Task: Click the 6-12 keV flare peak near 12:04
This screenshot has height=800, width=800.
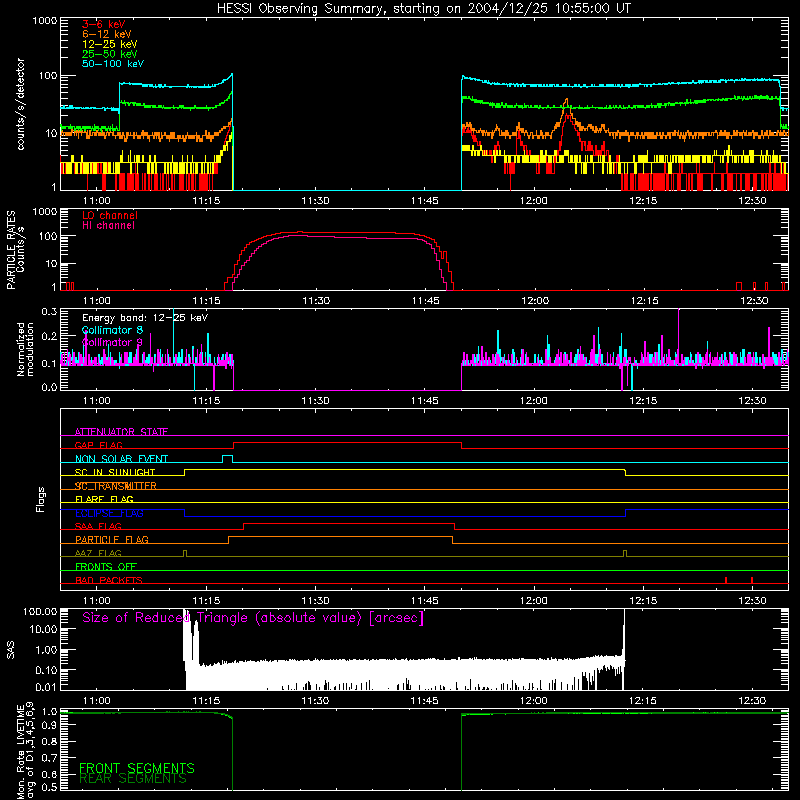Action: (566, 101)
